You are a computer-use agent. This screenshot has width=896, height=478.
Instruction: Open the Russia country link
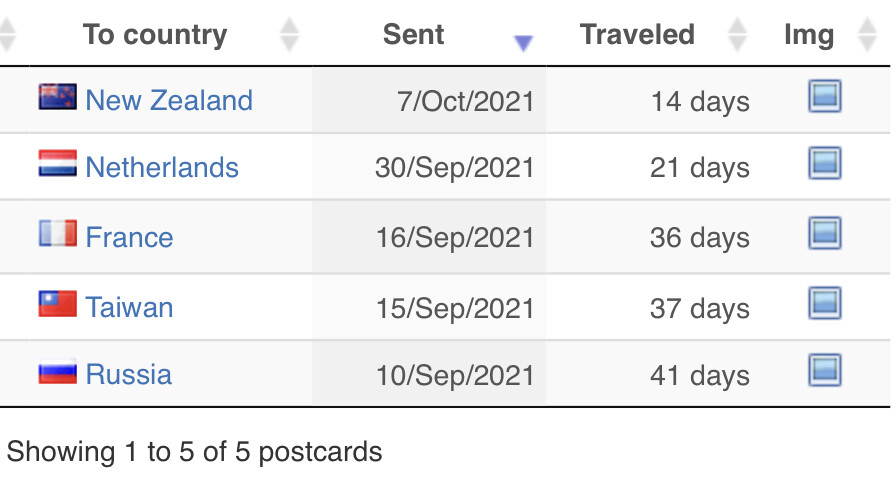(x=129, y=374)
